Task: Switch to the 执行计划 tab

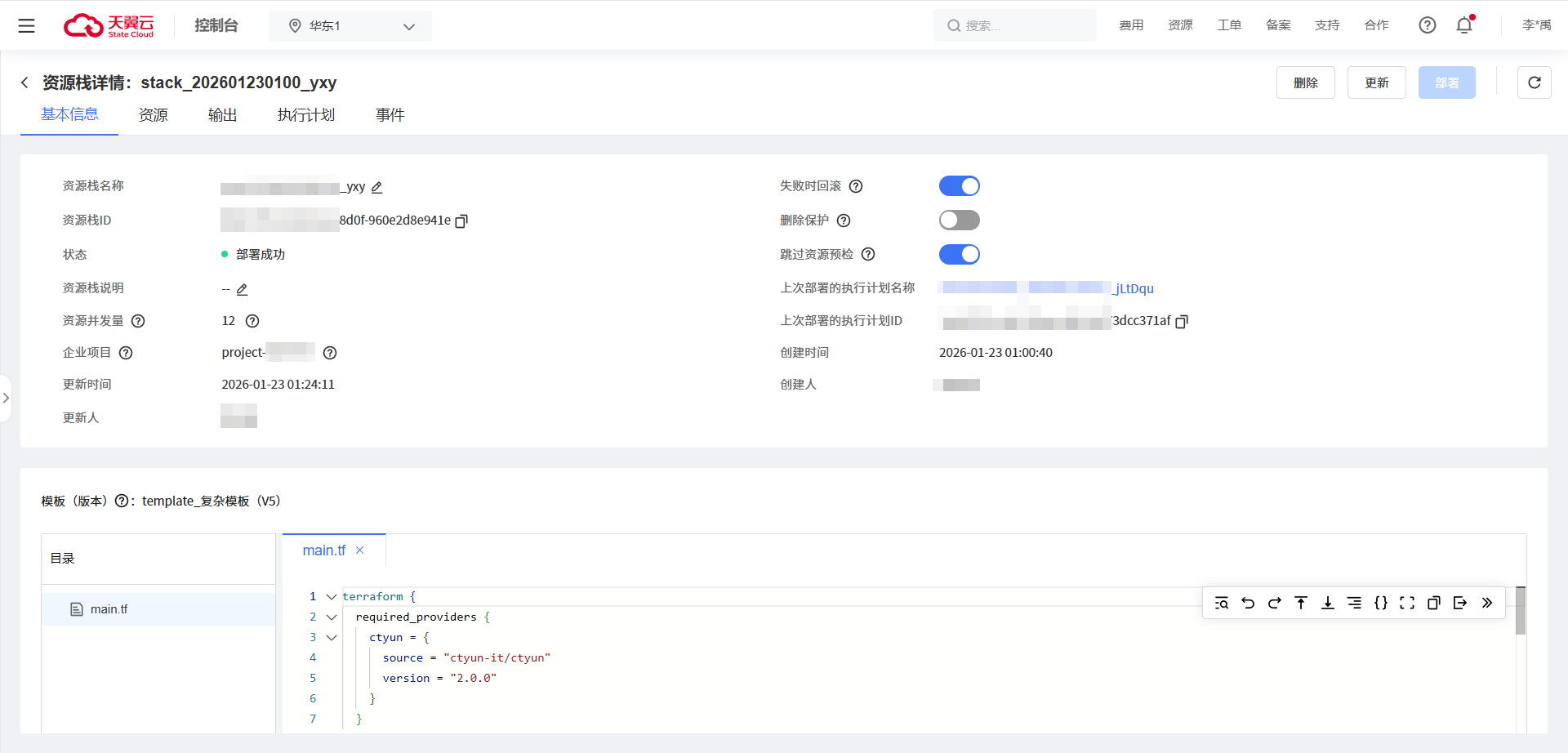Action: pos(305,115)
